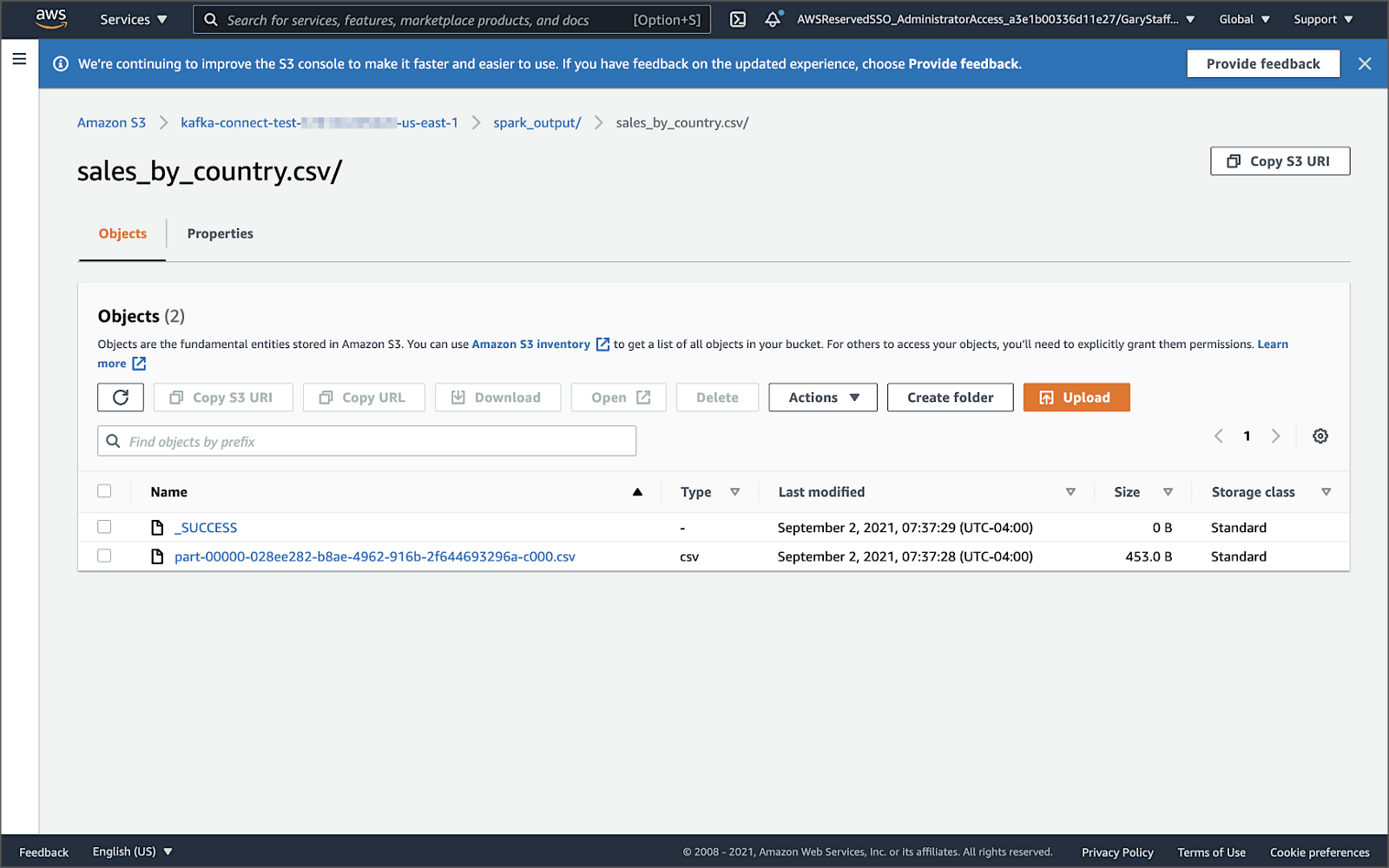
Task: Open Terms of Use in footer
Action: (1211, 852)
